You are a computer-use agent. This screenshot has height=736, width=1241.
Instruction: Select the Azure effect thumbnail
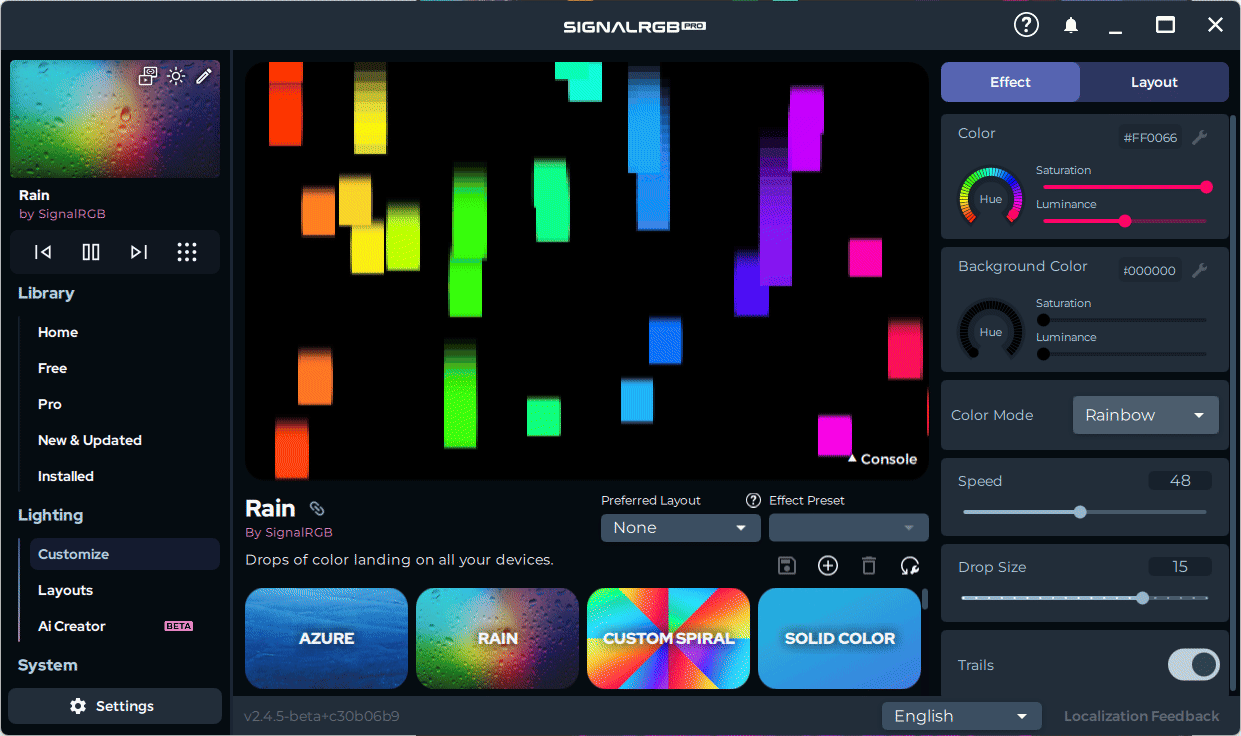pos(326,638)
